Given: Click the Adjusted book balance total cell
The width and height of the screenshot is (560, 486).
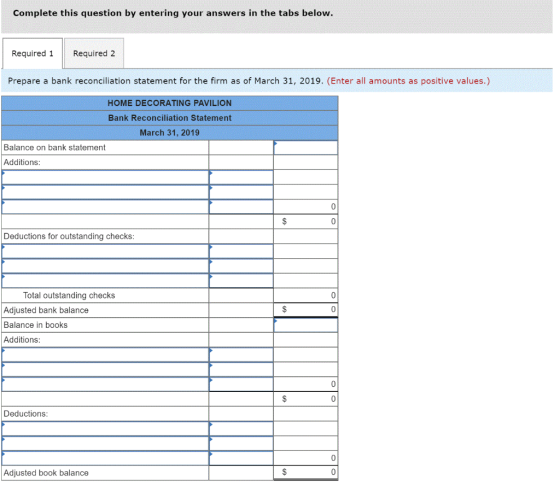Looking at the screenshot, I should [x=306, y=472].
